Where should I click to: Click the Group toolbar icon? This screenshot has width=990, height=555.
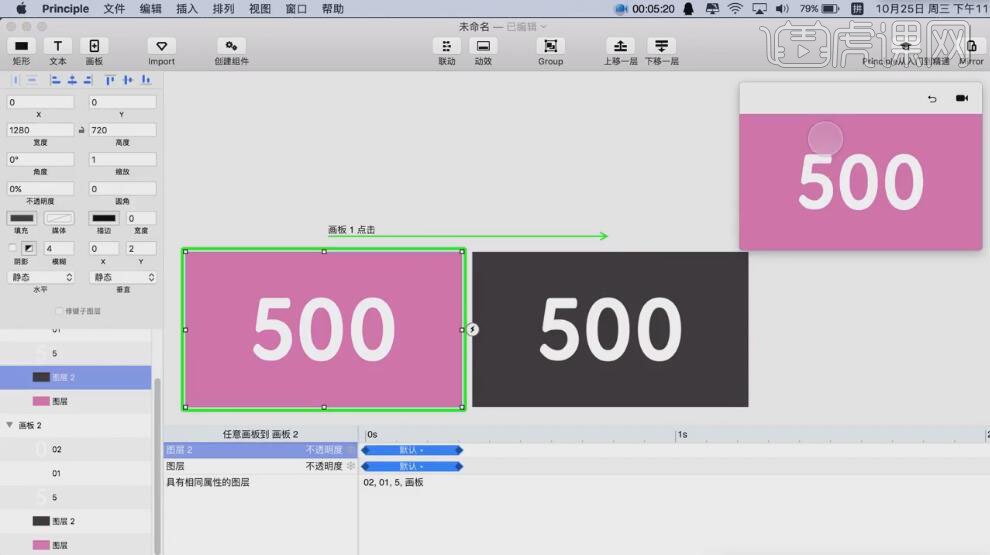click(550, 46)
